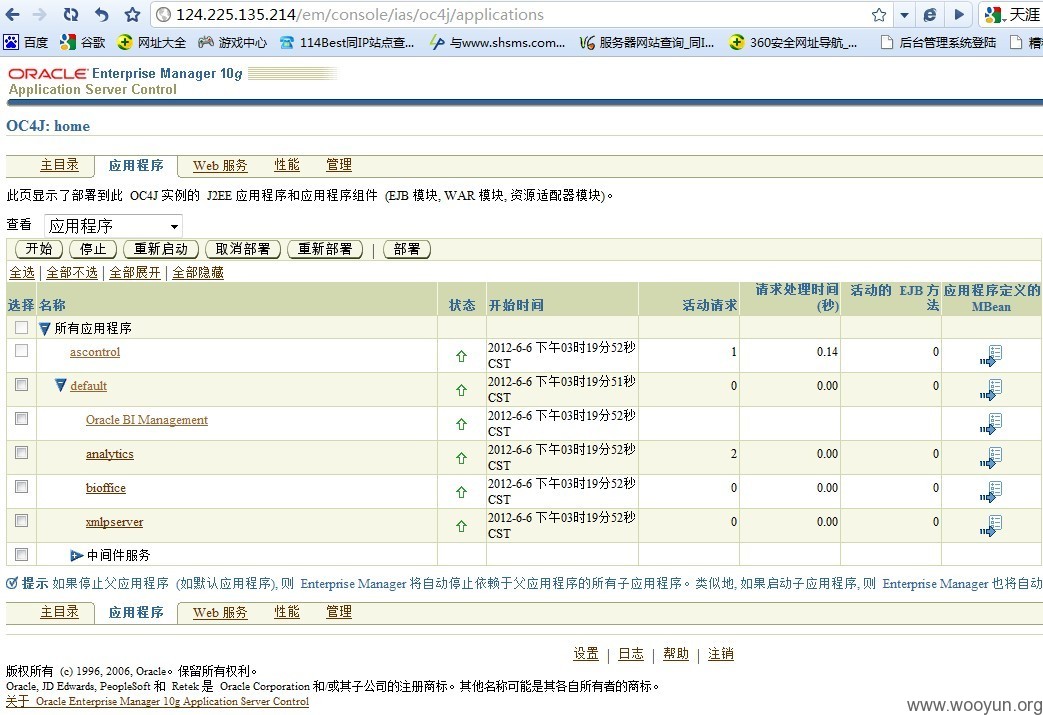
Task: Open the 服务器网站查询 bookmark
Action: [x=647, y=43]
